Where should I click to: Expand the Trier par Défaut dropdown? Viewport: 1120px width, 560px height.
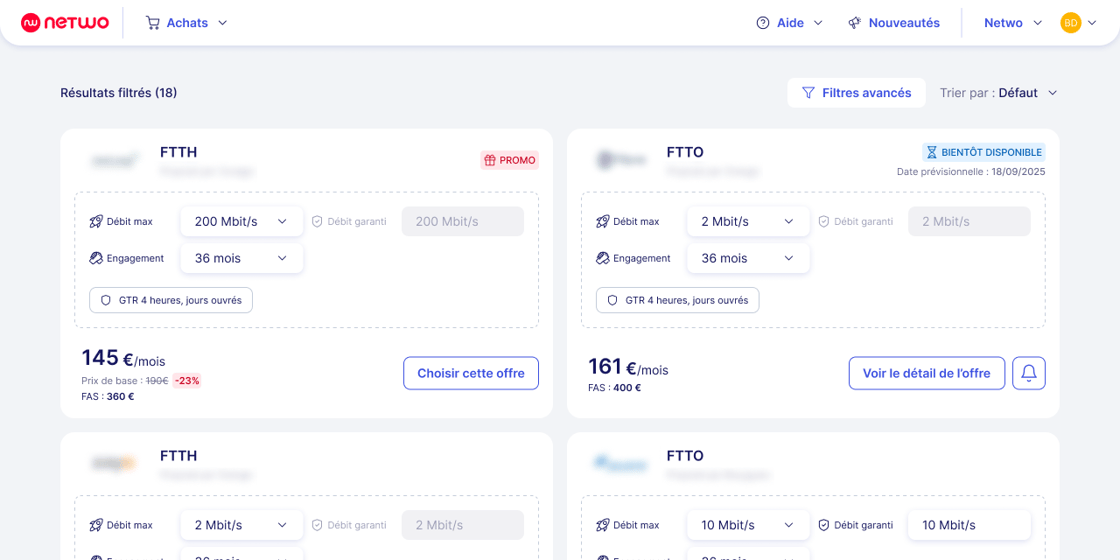click(x=1027, y=93)
